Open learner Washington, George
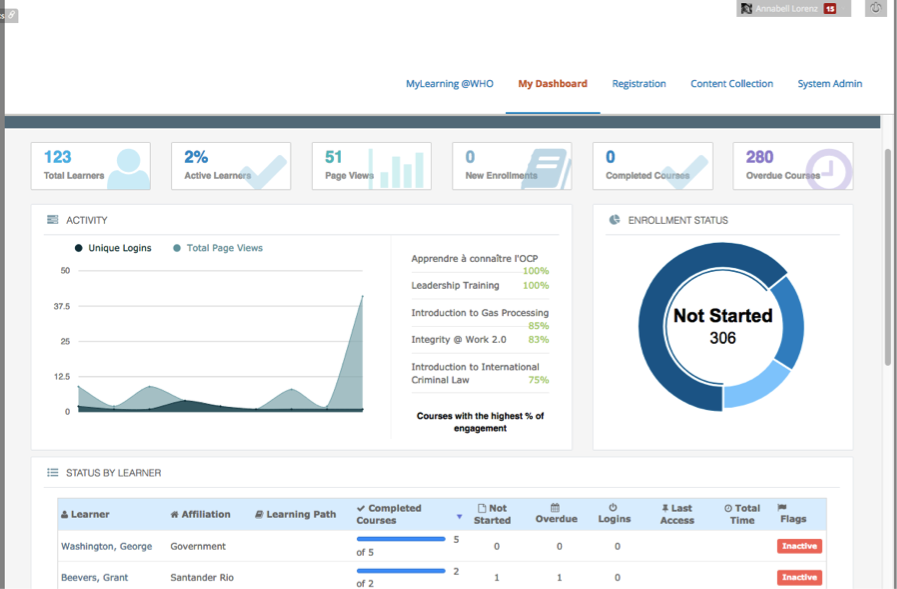 [101, 547]
